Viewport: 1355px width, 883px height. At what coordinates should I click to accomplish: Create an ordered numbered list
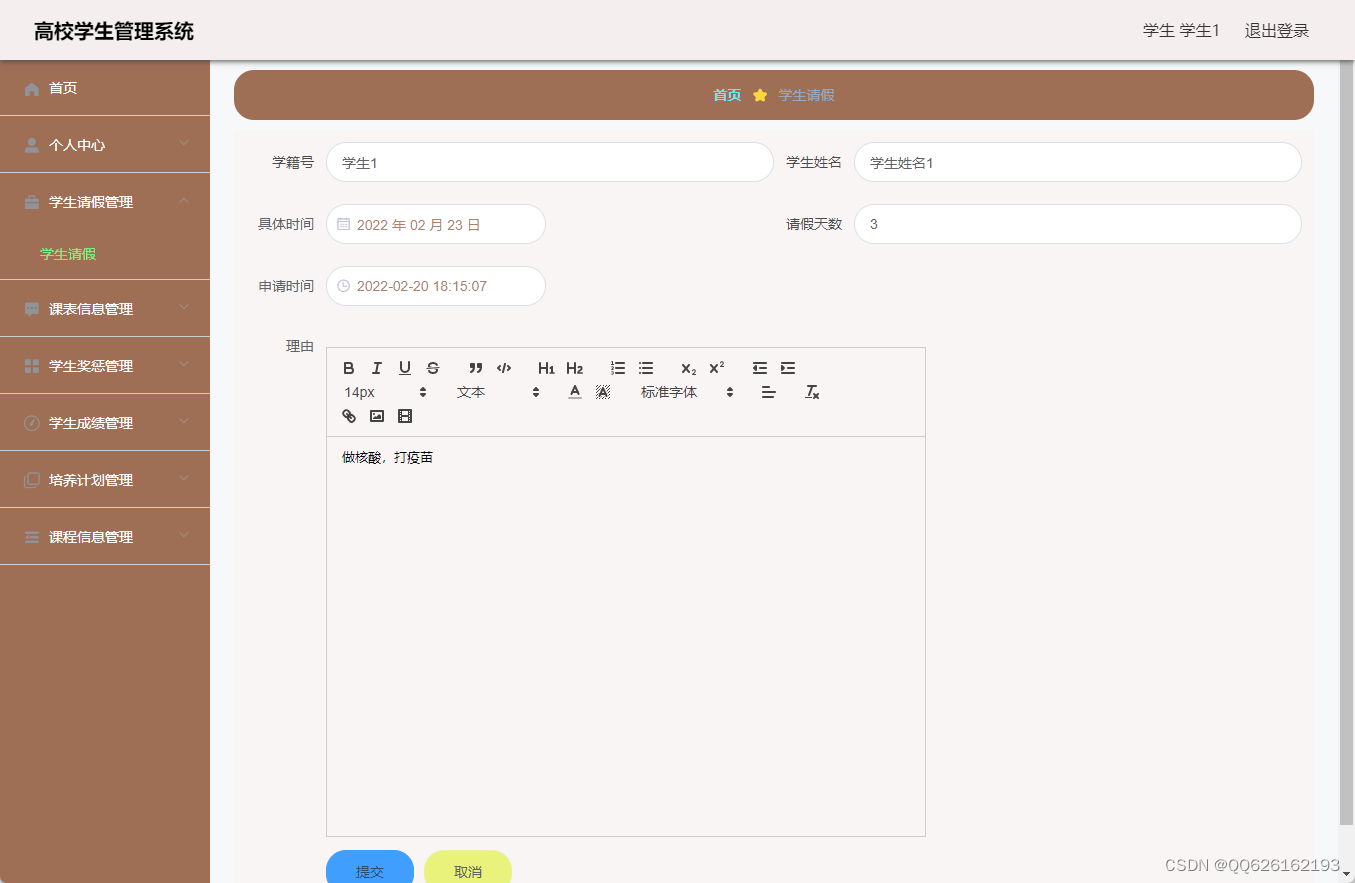click(x=618, y=368)
